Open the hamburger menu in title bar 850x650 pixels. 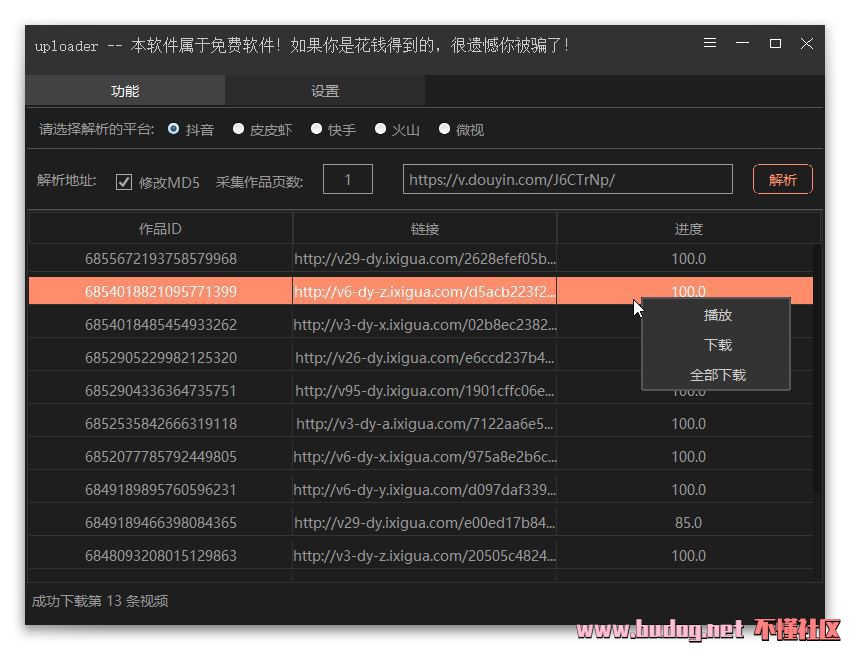(x=710, y=44)
